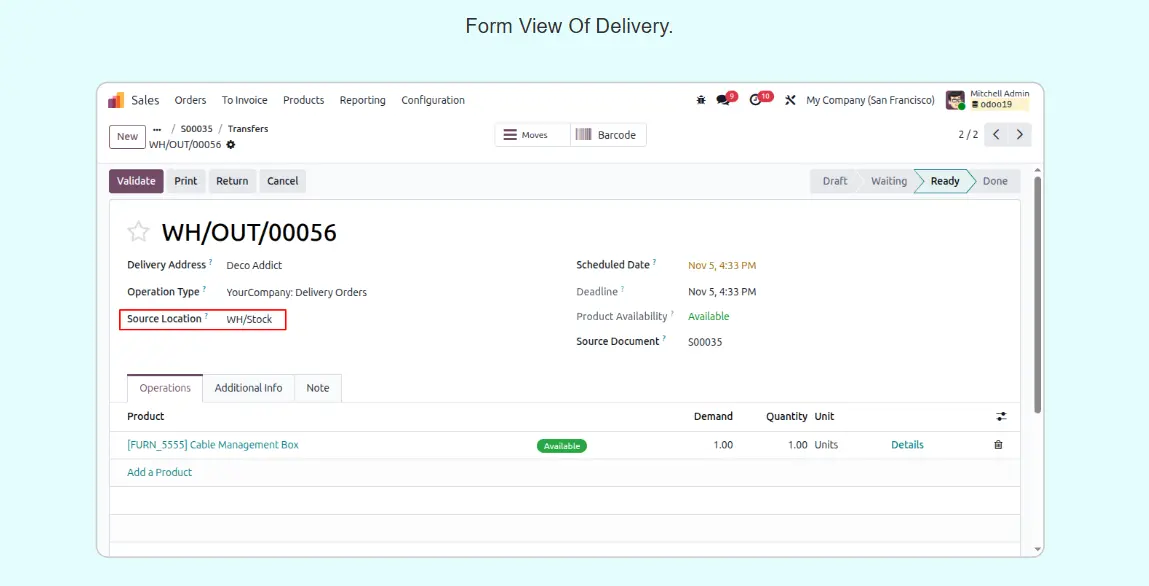The width and height of the screenshot is (1149, 586).
Task: Open the chat messages icon
Action: (723, 100)
